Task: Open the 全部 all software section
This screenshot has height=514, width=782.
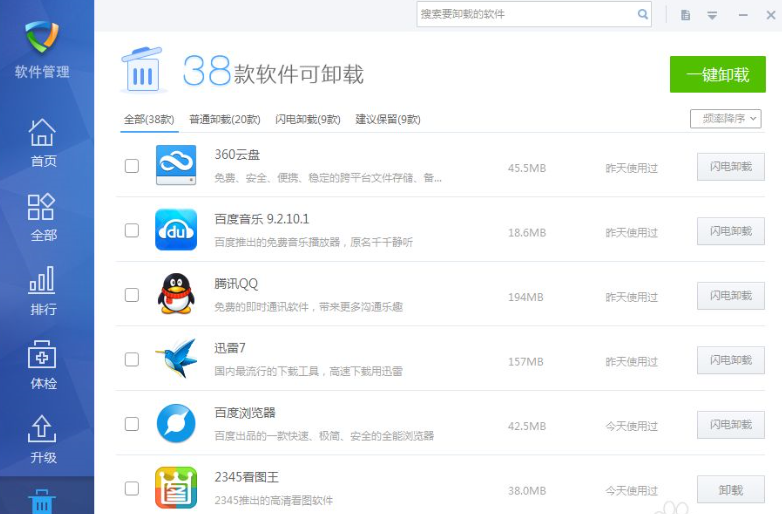Action: coord(42,217)
